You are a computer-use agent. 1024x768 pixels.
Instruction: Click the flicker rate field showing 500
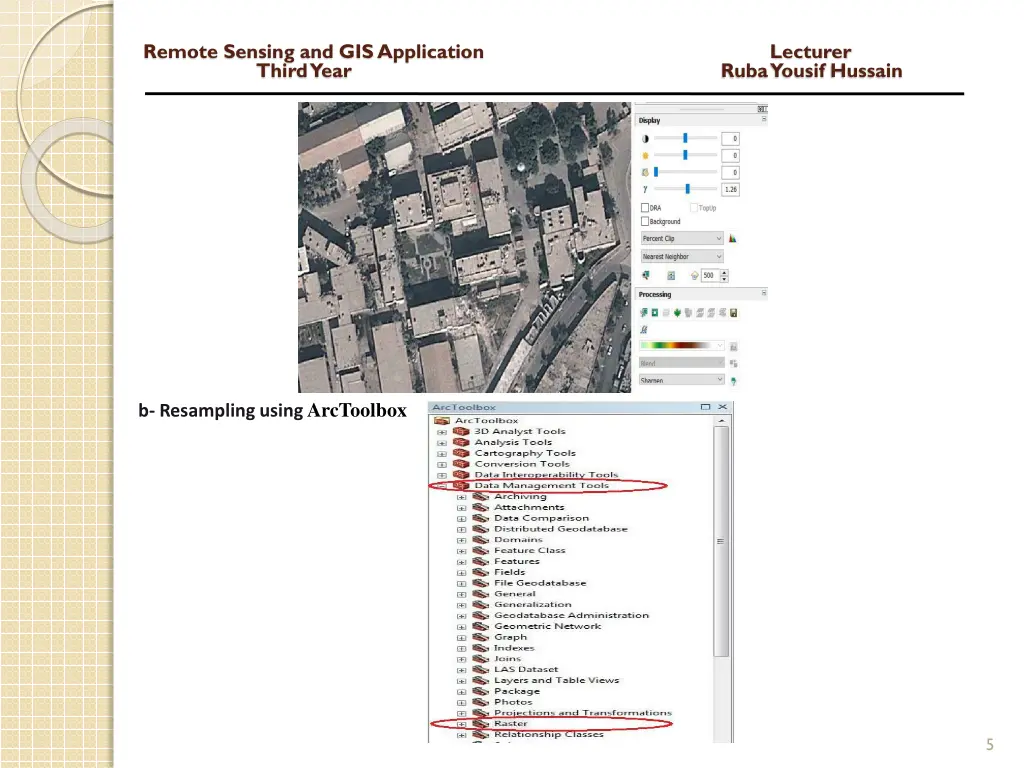pos(710,276)
